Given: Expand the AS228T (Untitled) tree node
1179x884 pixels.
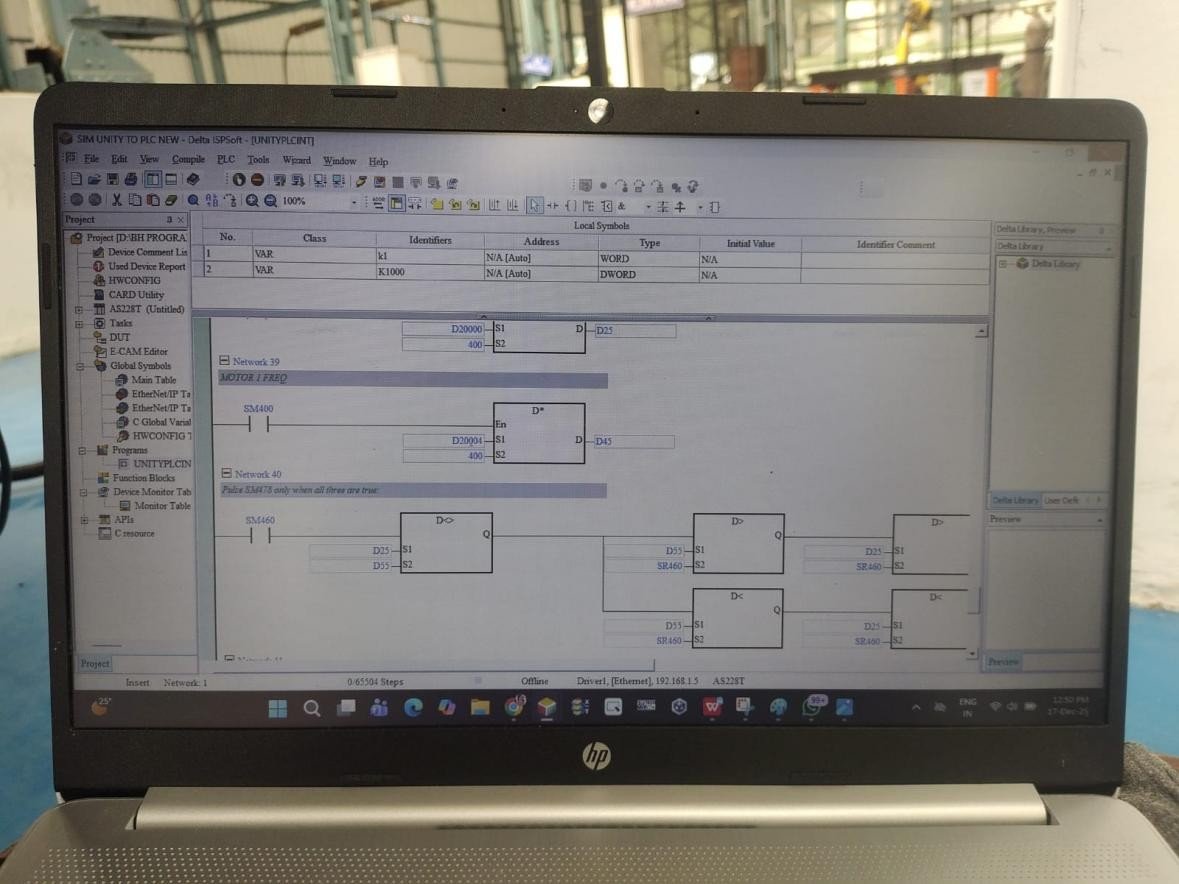Looking at the screenshot, I should point(78,308).
